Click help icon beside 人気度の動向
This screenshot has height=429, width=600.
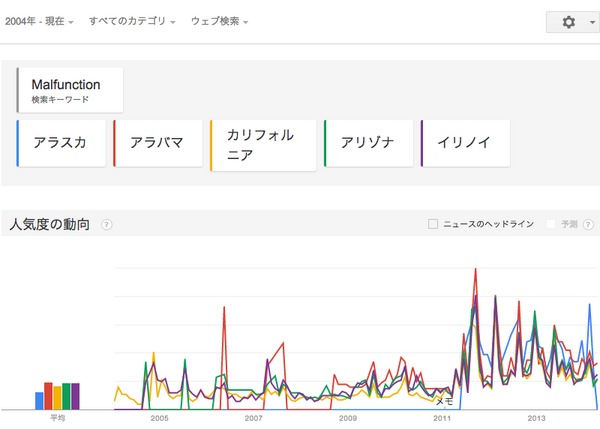pyautogui.click(x=107, y=225)
